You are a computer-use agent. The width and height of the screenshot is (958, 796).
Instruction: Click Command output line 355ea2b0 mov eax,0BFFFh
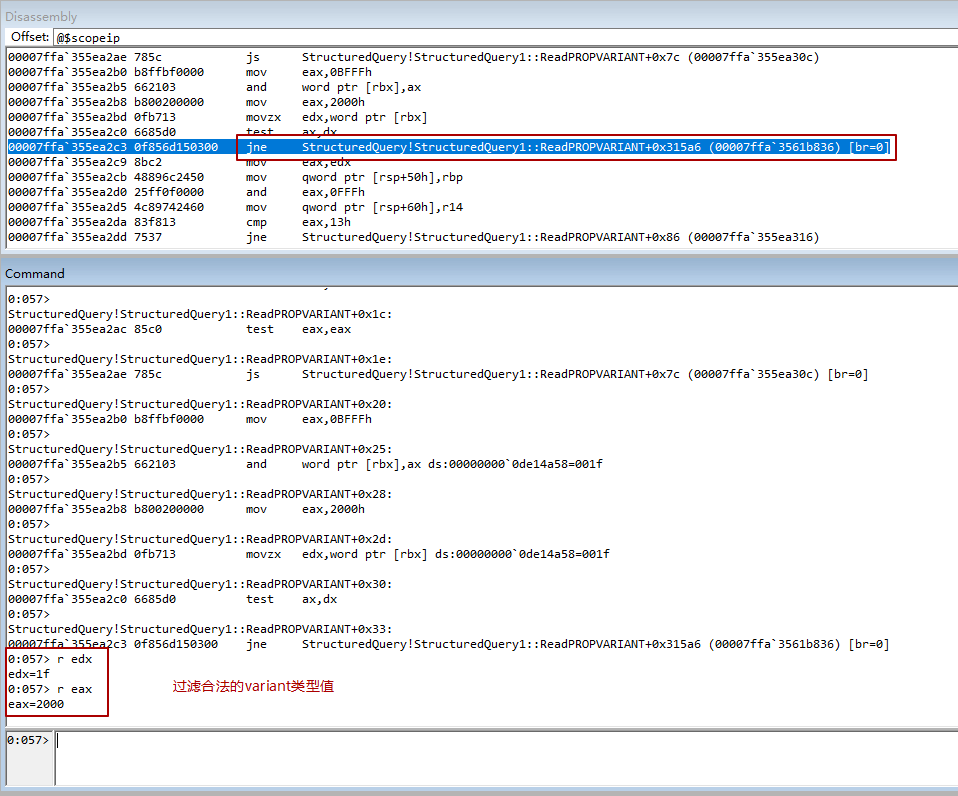pos(189,419)
